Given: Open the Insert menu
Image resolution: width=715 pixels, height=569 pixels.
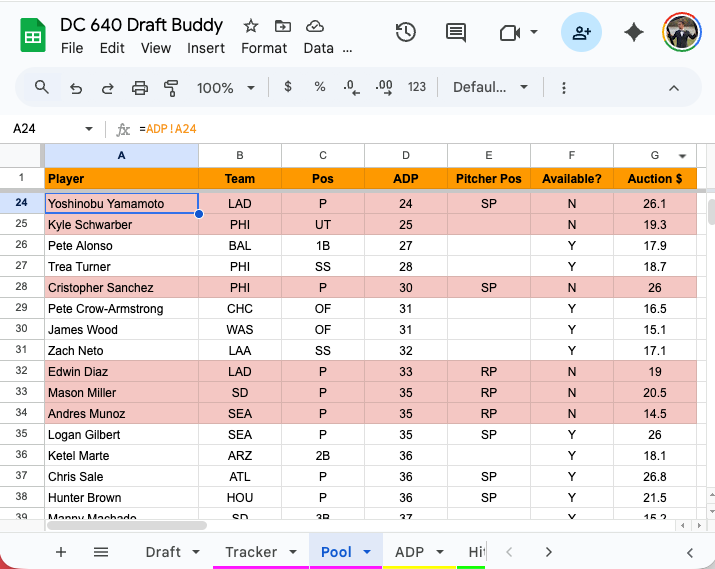Looking at the screenshot, I should tap(206, 48).
